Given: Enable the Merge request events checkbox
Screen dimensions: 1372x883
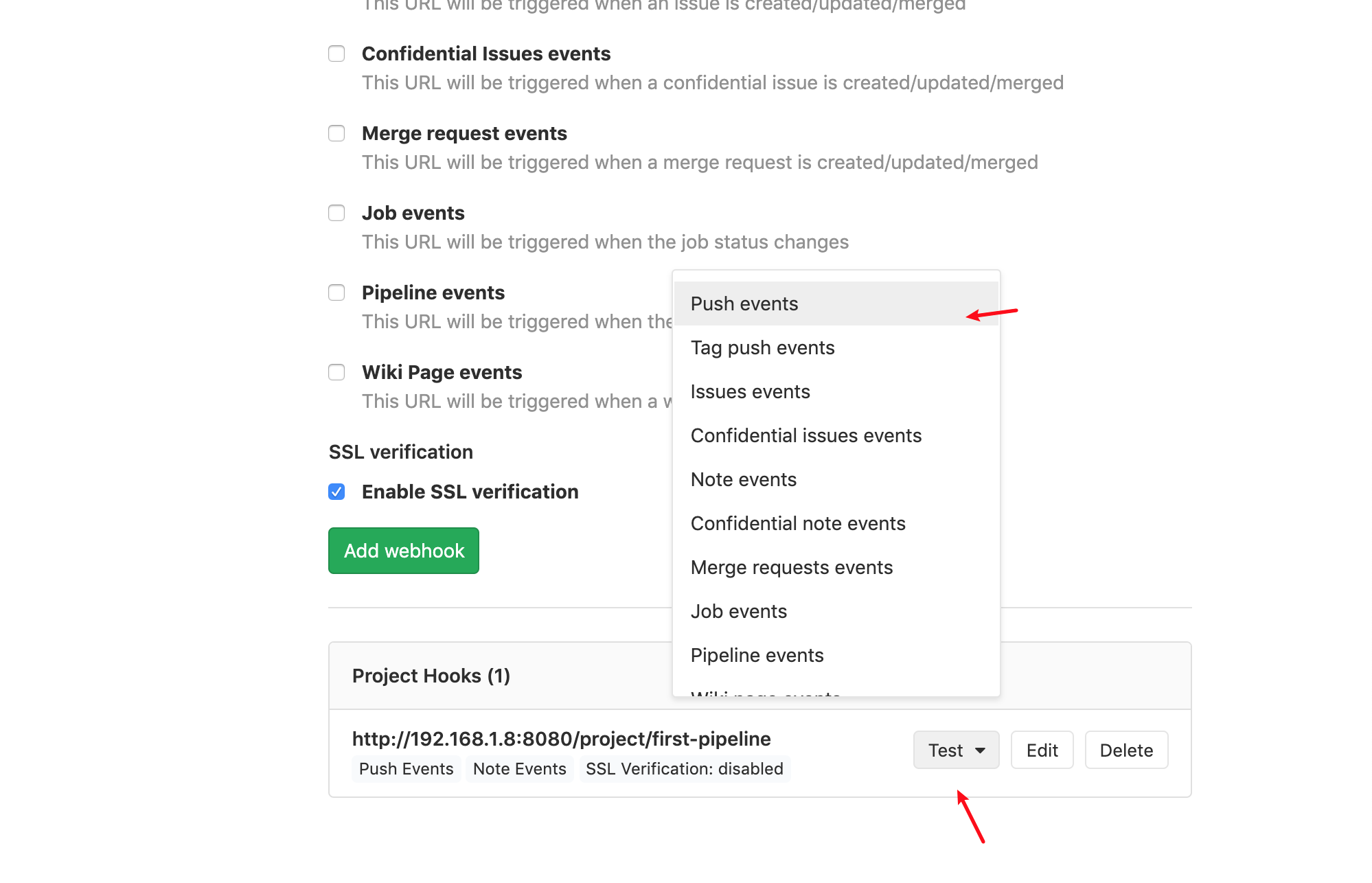Looking at the screenshot, I should pos(336,133).
